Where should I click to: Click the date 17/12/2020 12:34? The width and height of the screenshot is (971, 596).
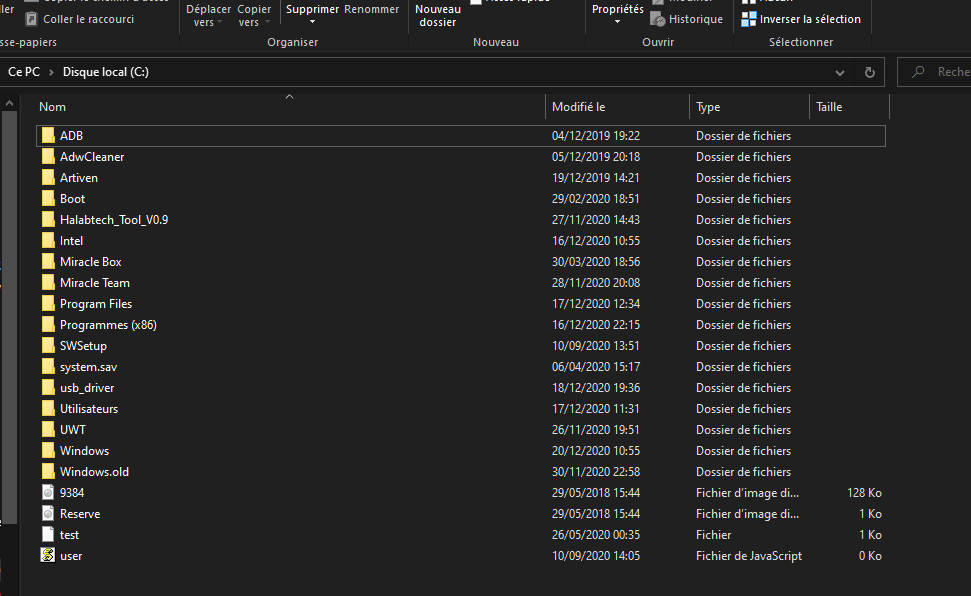click(x=596, y=304)
